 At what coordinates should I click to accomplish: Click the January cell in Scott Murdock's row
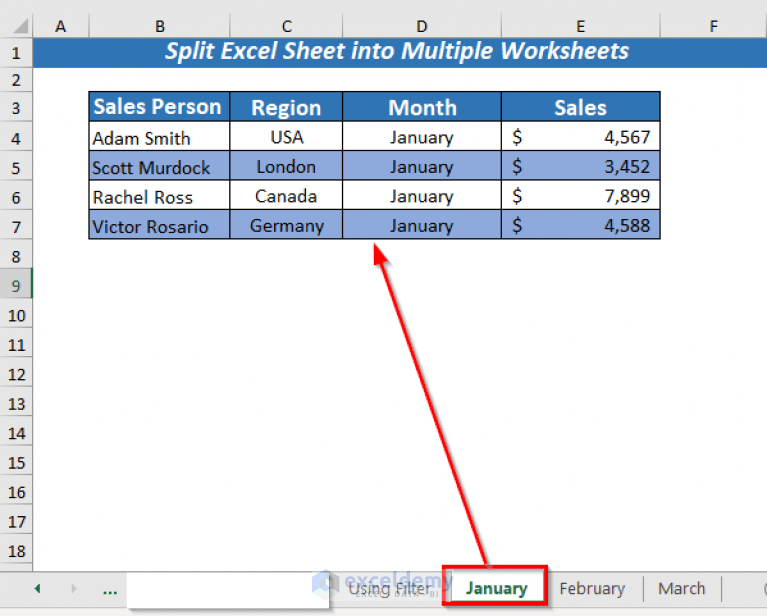(x=422, y=166)
